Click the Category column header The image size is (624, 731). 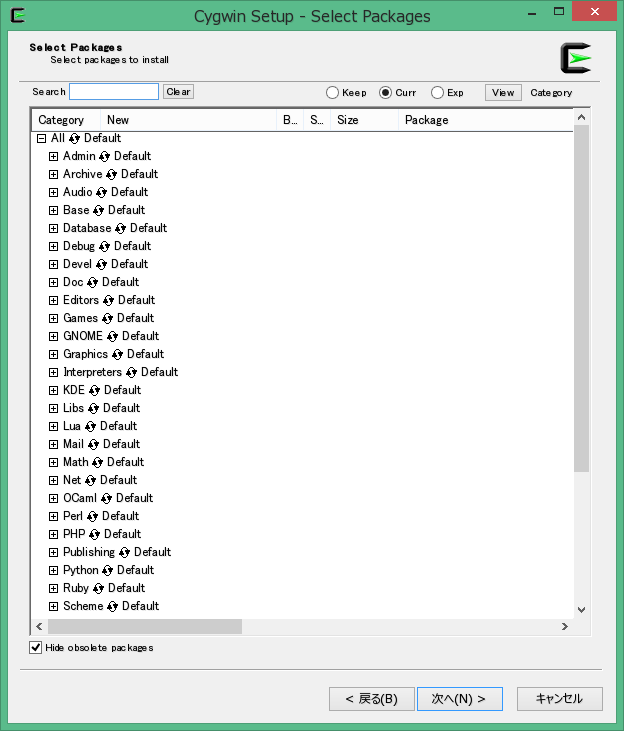pos(66,120)
